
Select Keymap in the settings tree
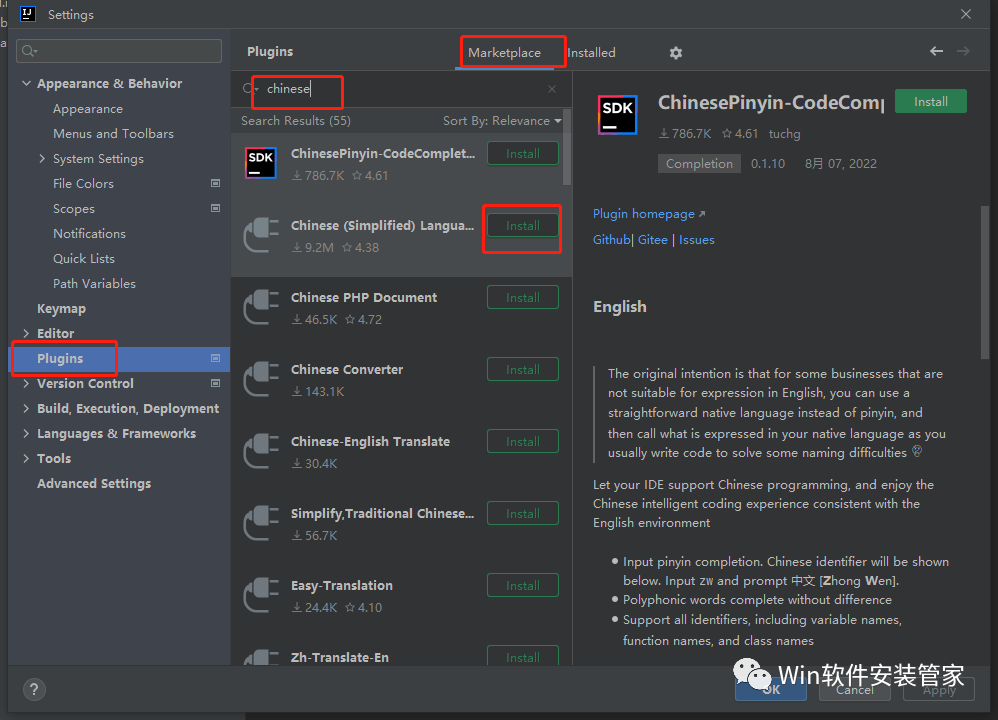61,309
